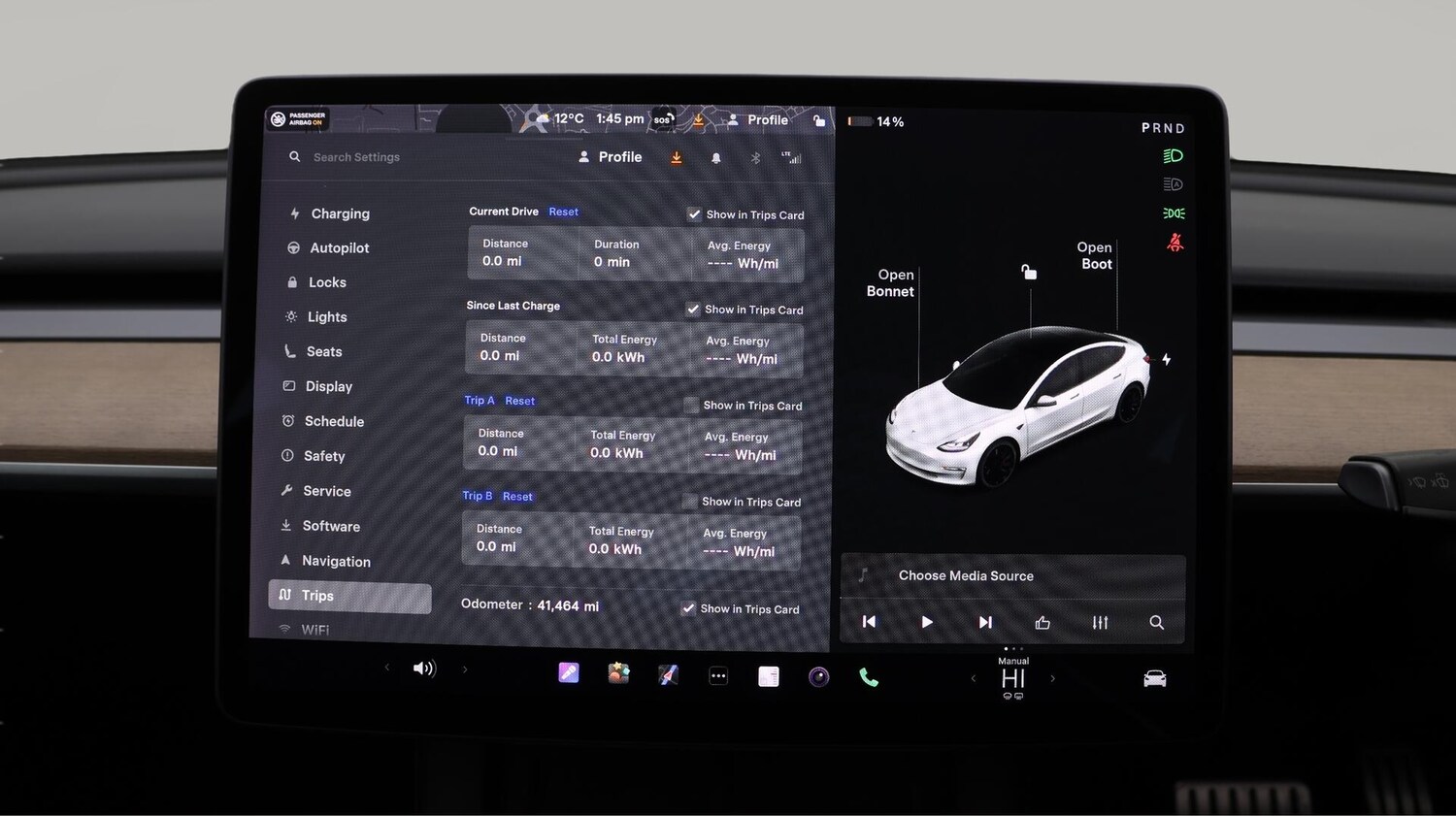Tap the right chevron beside the volume control
This screenshot has width=1456, height=816.
click(x=465, y=669)
